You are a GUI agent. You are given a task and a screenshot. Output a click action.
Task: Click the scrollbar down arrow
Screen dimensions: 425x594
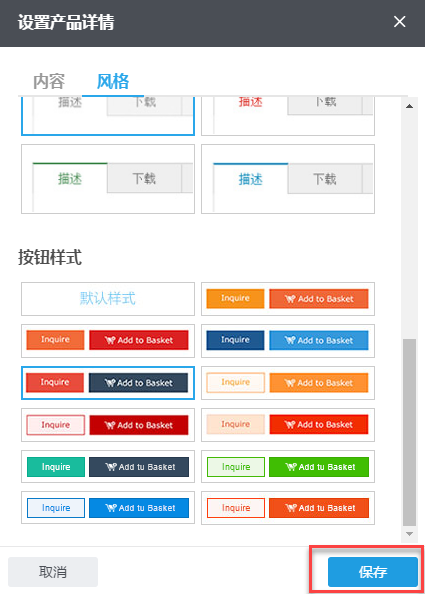409,534
